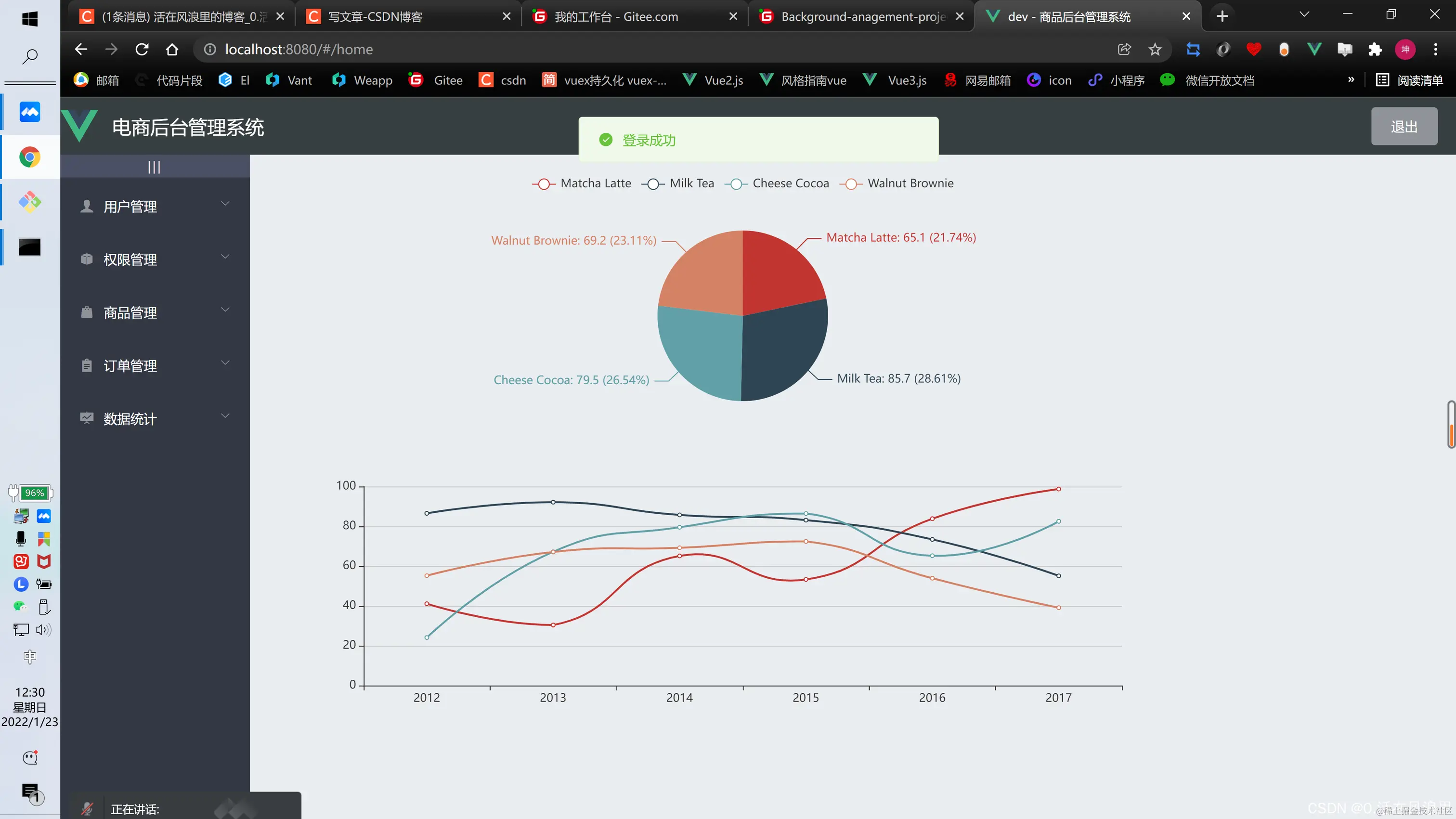1456x819 pixels.
Task: Open Chrome from the Windows taskbar
Action: [30, 157]
